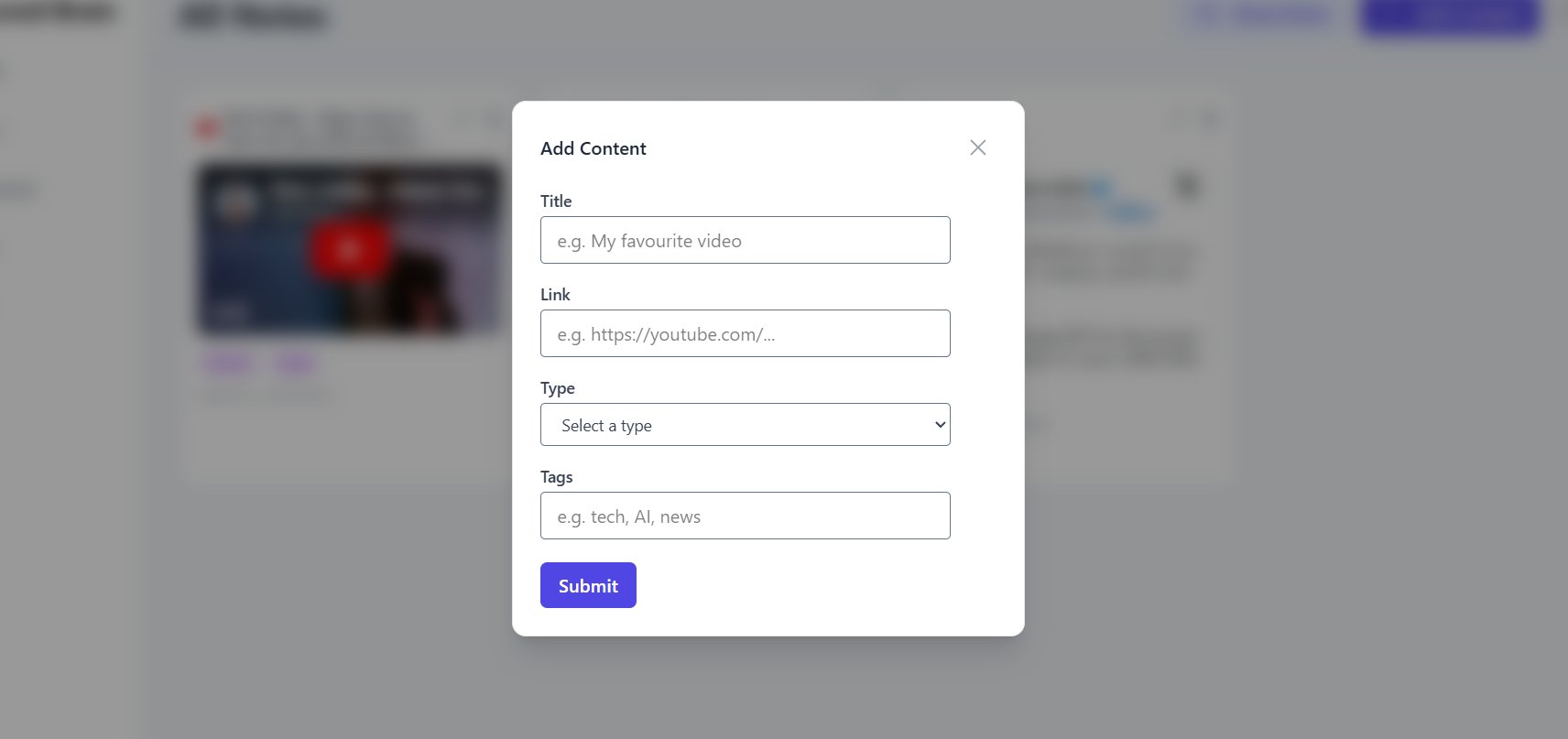Viewport: 1568px width, 739px height.
Task: Click the Tags input field
Action: pos(745,516)
